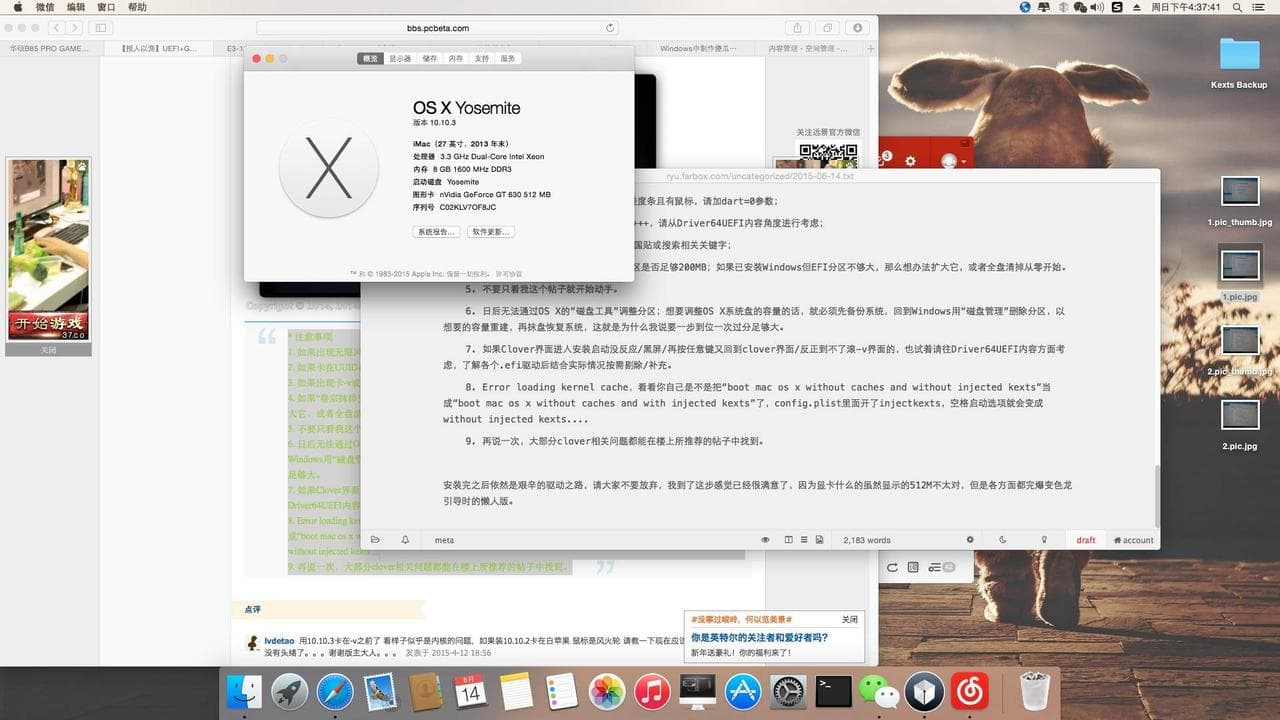Click the eject icon in menu bar
The width and height of the screenshot is (1280, 720).
click(x=1138, y=7)
